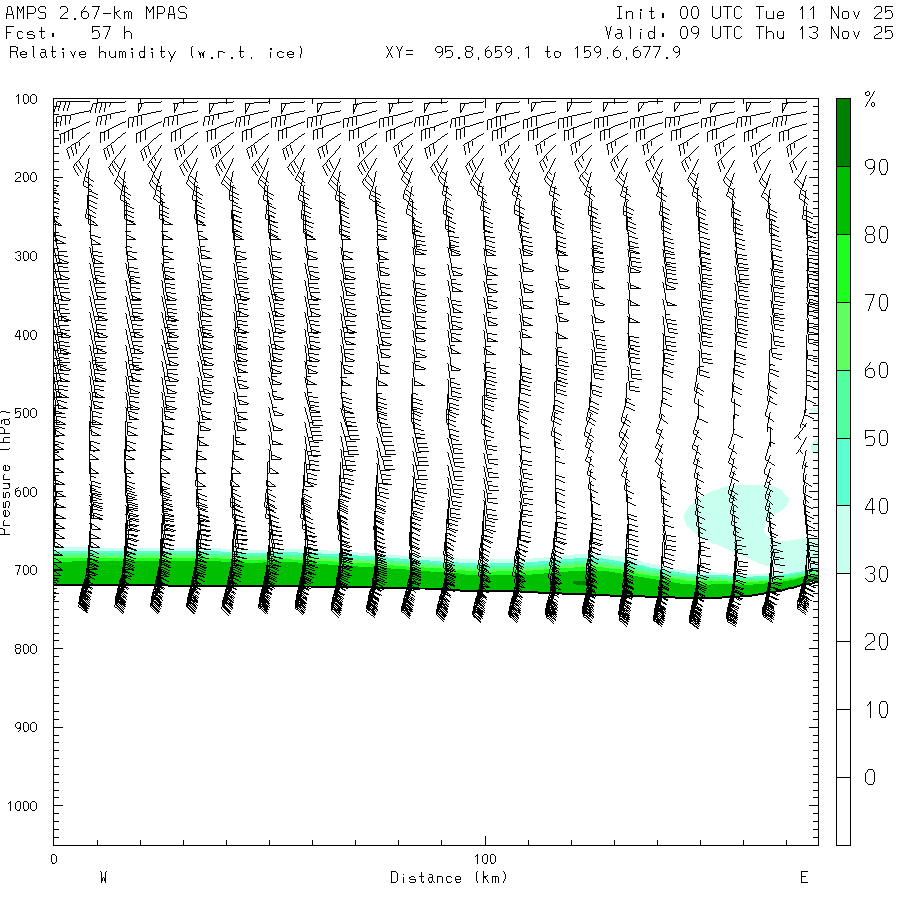The image size is (900, 900).
Task: Click the 30-40% pale cyan colorbar segment
Action: [x=843, y=540]
